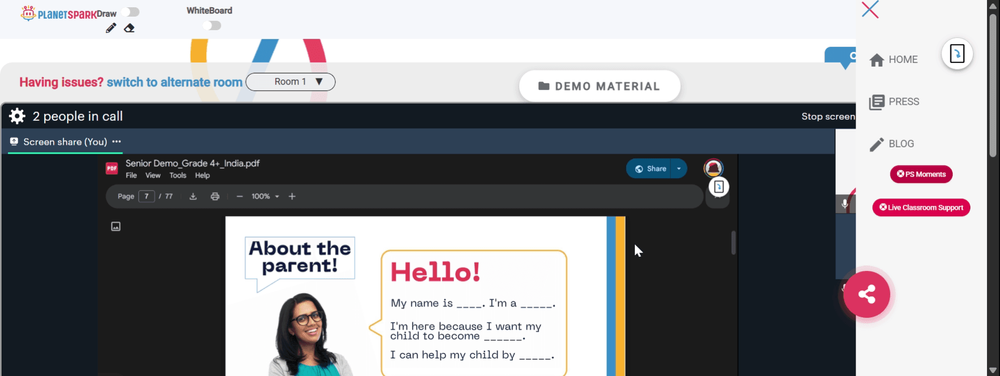
Task: Toggle PDF thumbnail sidebar icon
Action: click(115, 226)
